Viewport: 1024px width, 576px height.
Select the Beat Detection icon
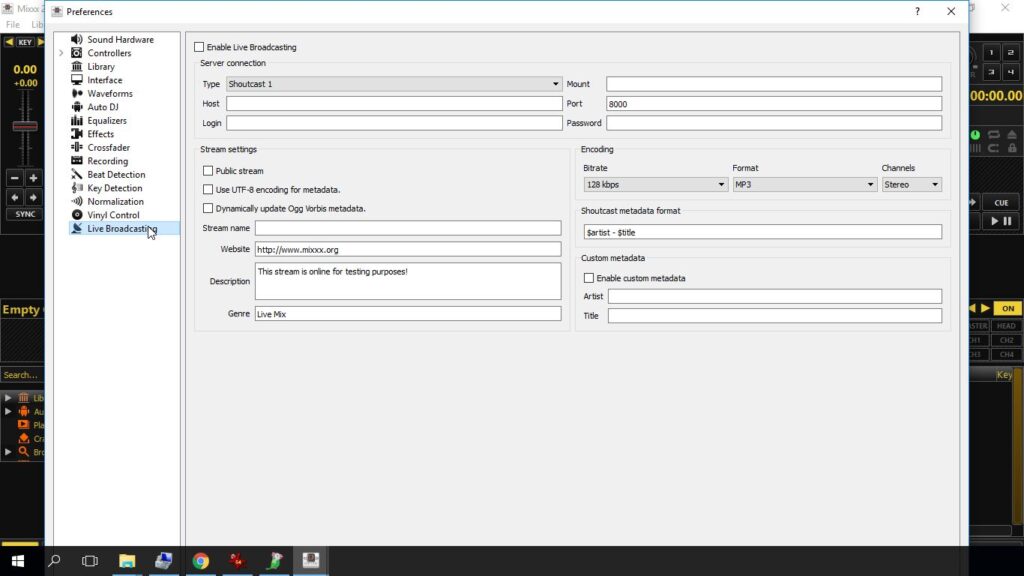point(77,174)
